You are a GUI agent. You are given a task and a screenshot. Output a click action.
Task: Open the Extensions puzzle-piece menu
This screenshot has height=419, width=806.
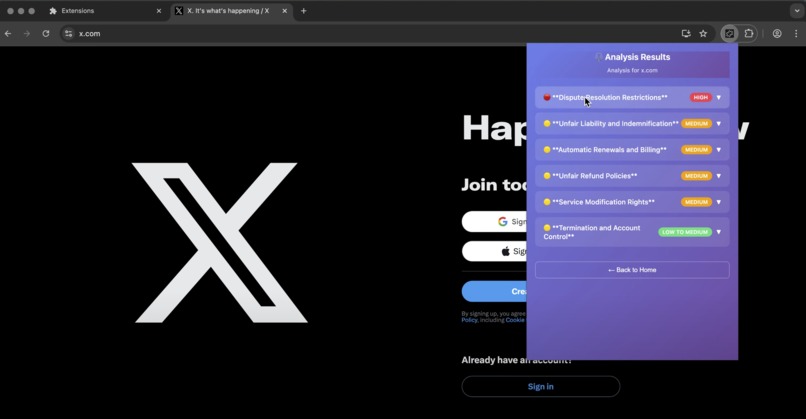coord(749,33)
